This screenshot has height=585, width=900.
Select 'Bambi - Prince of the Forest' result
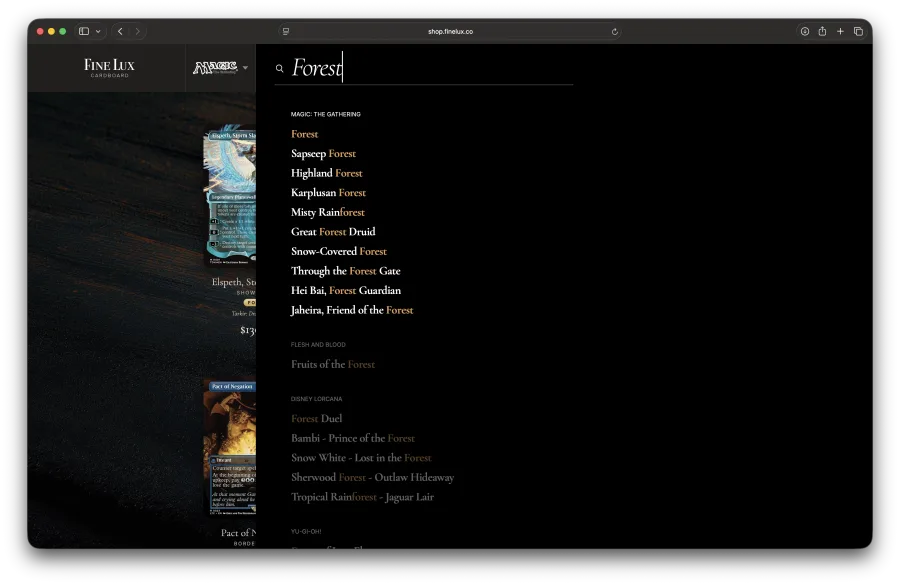tap(353, 438)
